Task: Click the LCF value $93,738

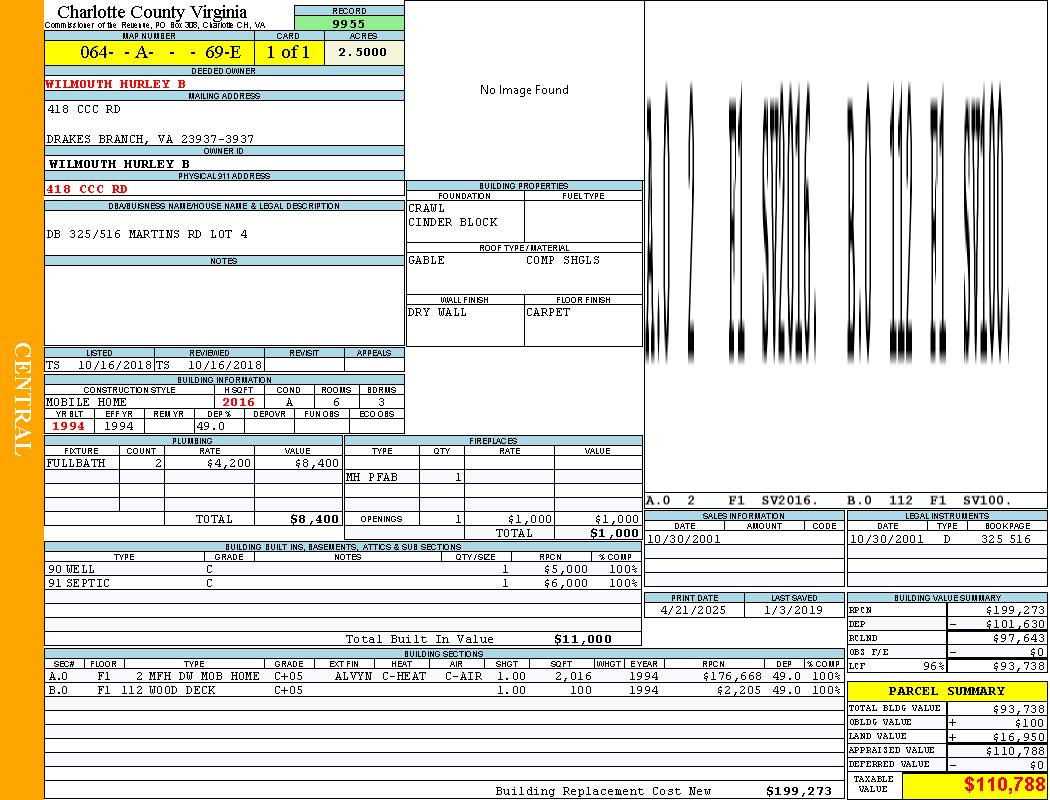Action: [1019, 667]
